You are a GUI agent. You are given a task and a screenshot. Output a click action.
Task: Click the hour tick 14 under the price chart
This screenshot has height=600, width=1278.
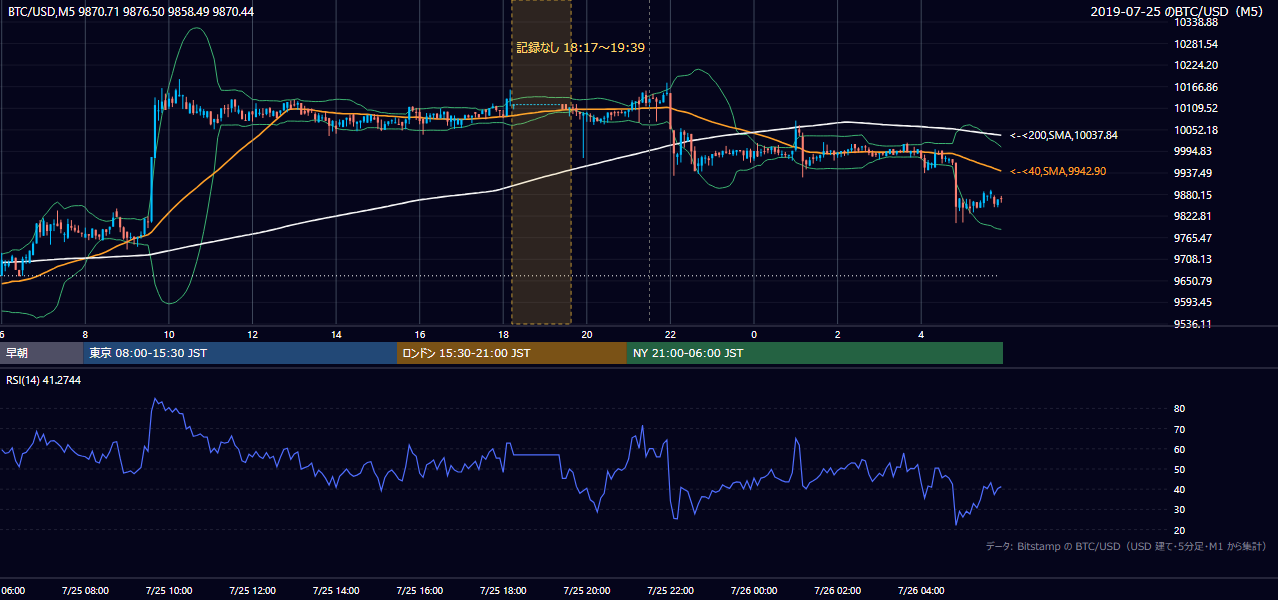(x=336, y=335)
